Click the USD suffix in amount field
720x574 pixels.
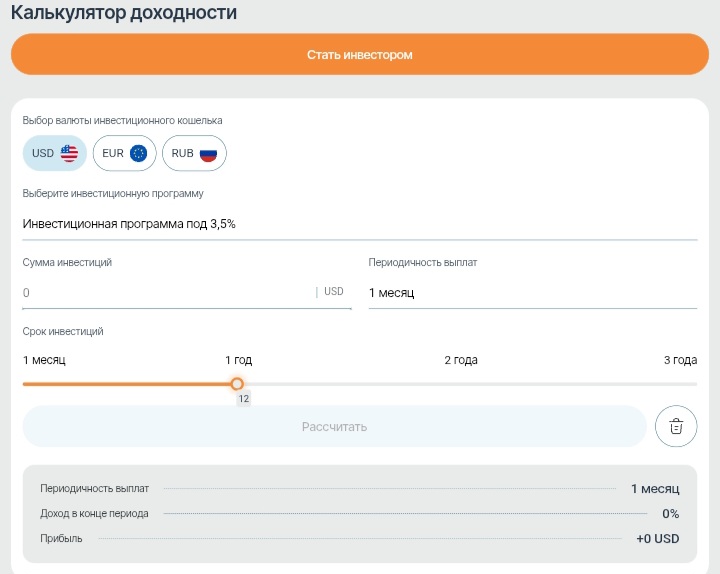(x=333, y=292)
